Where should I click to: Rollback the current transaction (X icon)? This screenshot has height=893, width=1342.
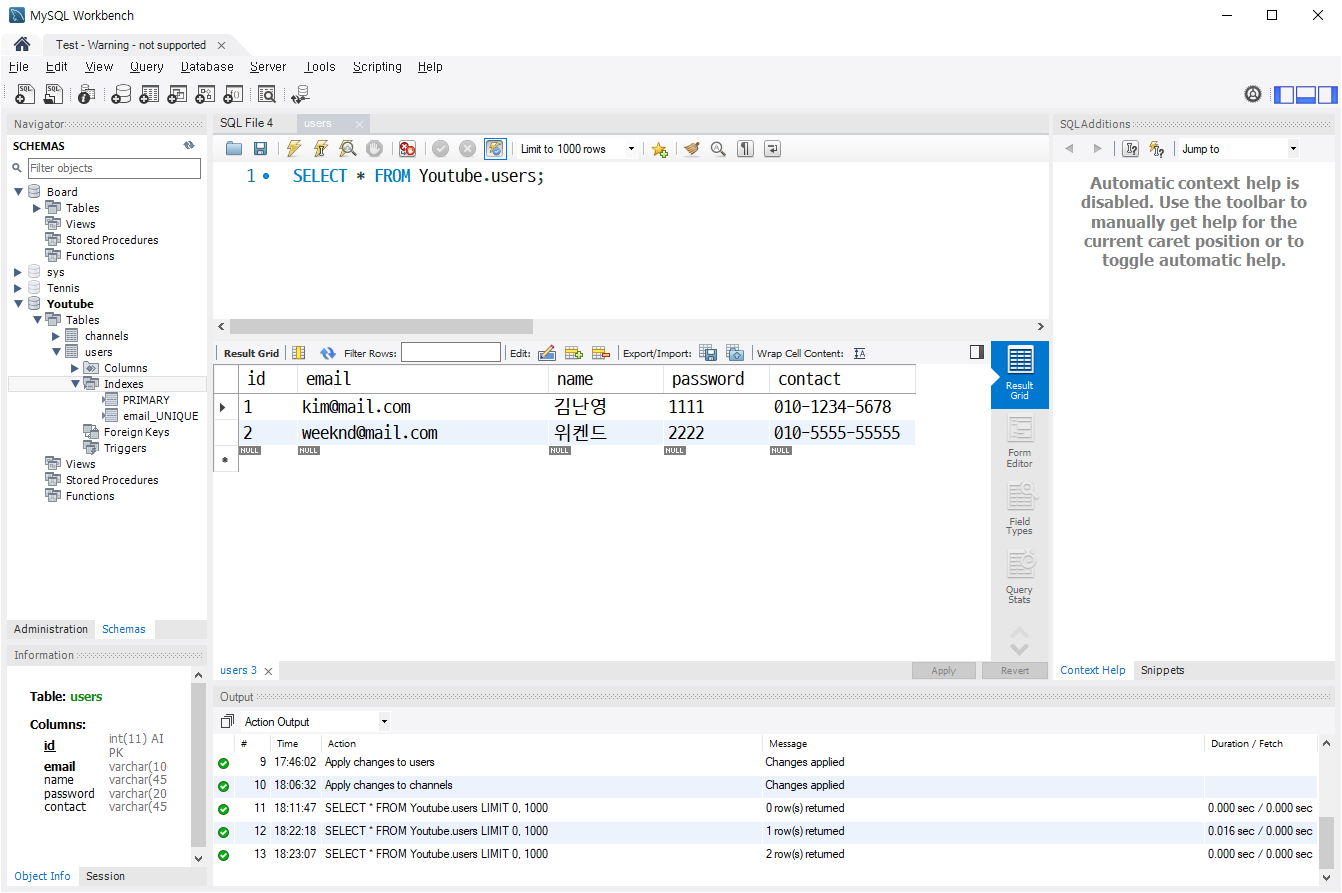pos(467,149)
